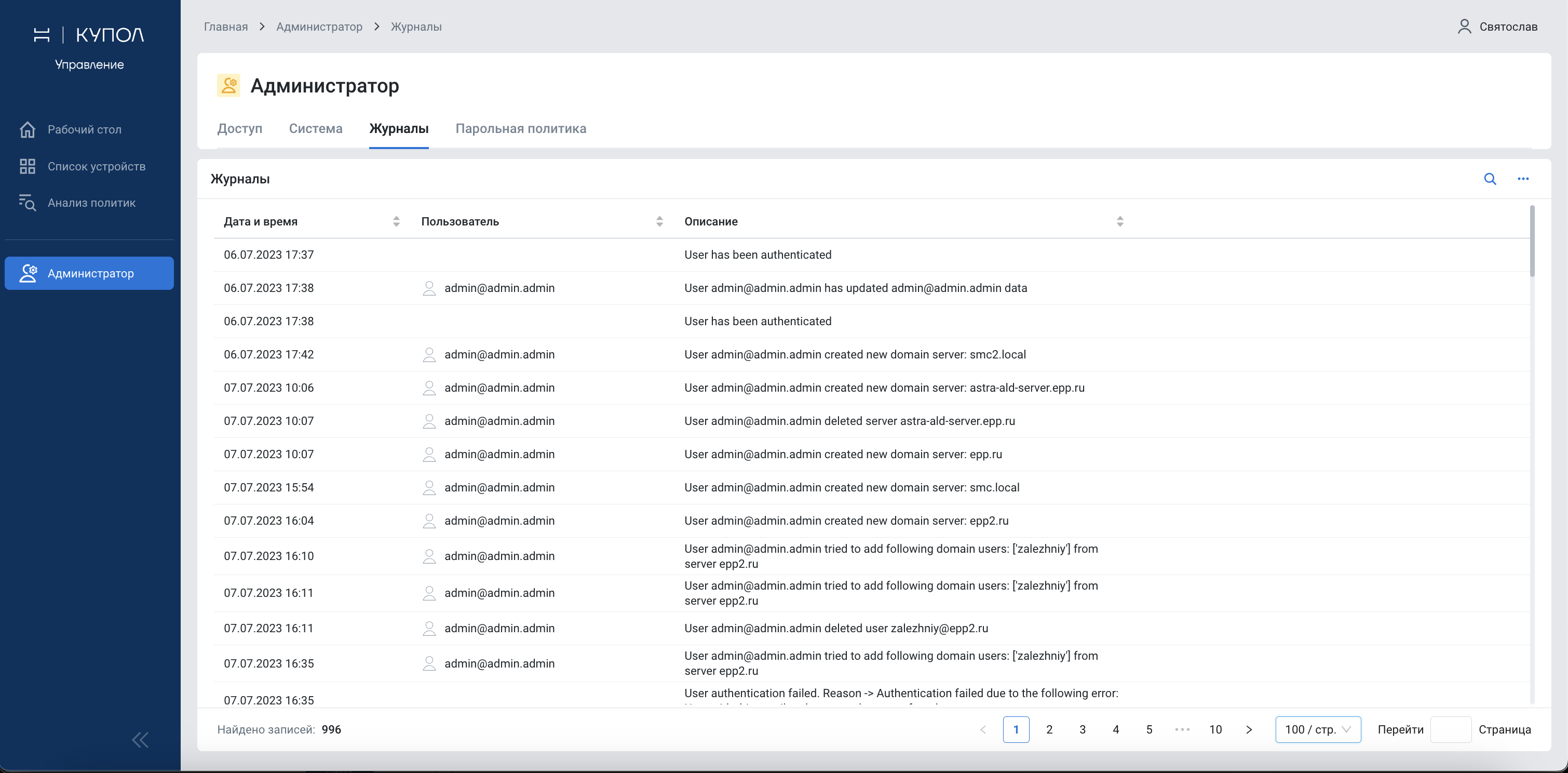This screenshot has width=1568, height=773.
Task: Select page 3 in pagination
Action: pos(1083,730)
